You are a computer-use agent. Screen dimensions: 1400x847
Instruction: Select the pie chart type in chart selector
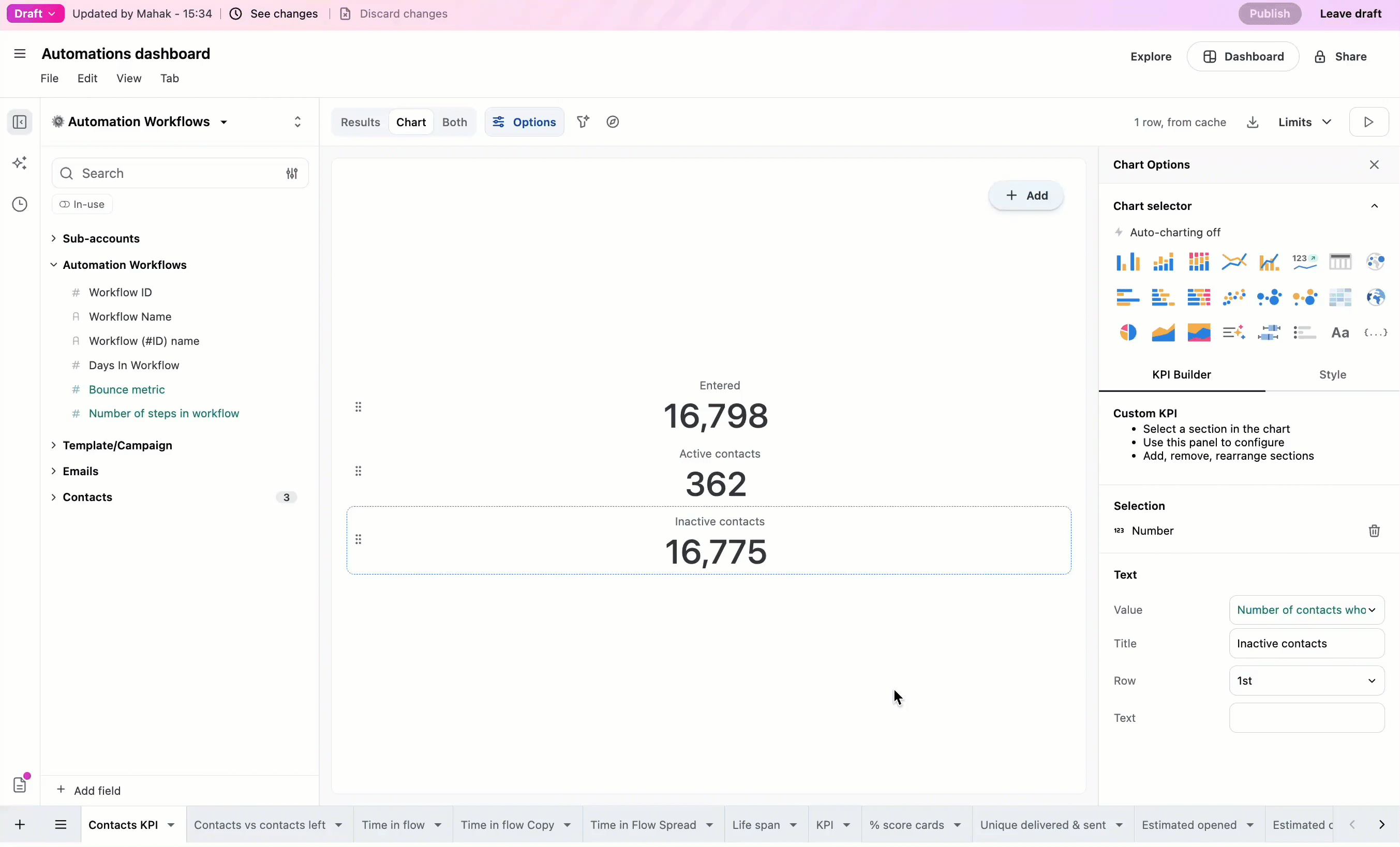1127,332
